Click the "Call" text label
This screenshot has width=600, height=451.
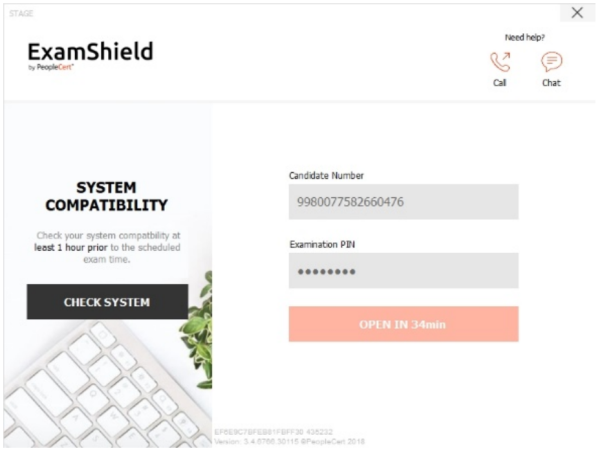point(500,84)
